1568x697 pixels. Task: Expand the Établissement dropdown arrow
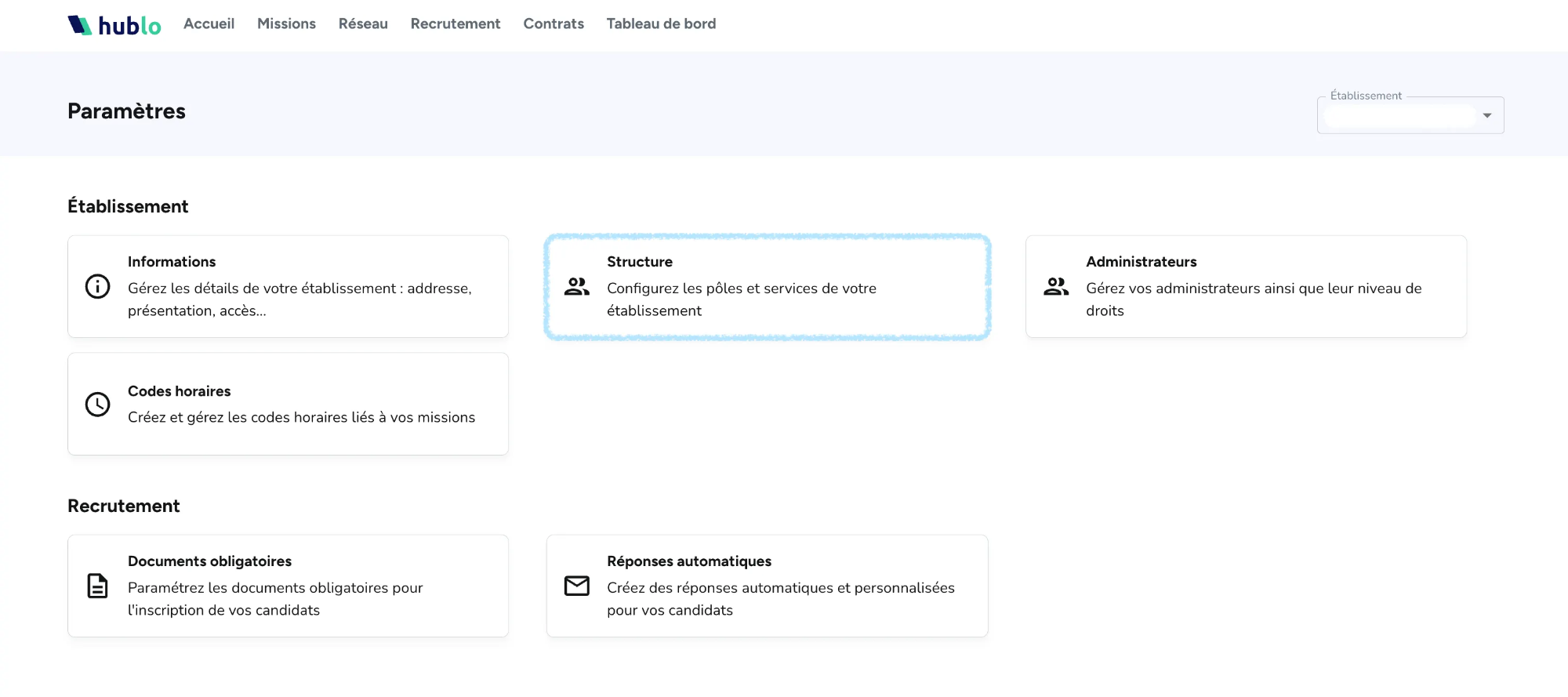[x=1486, y=116]
